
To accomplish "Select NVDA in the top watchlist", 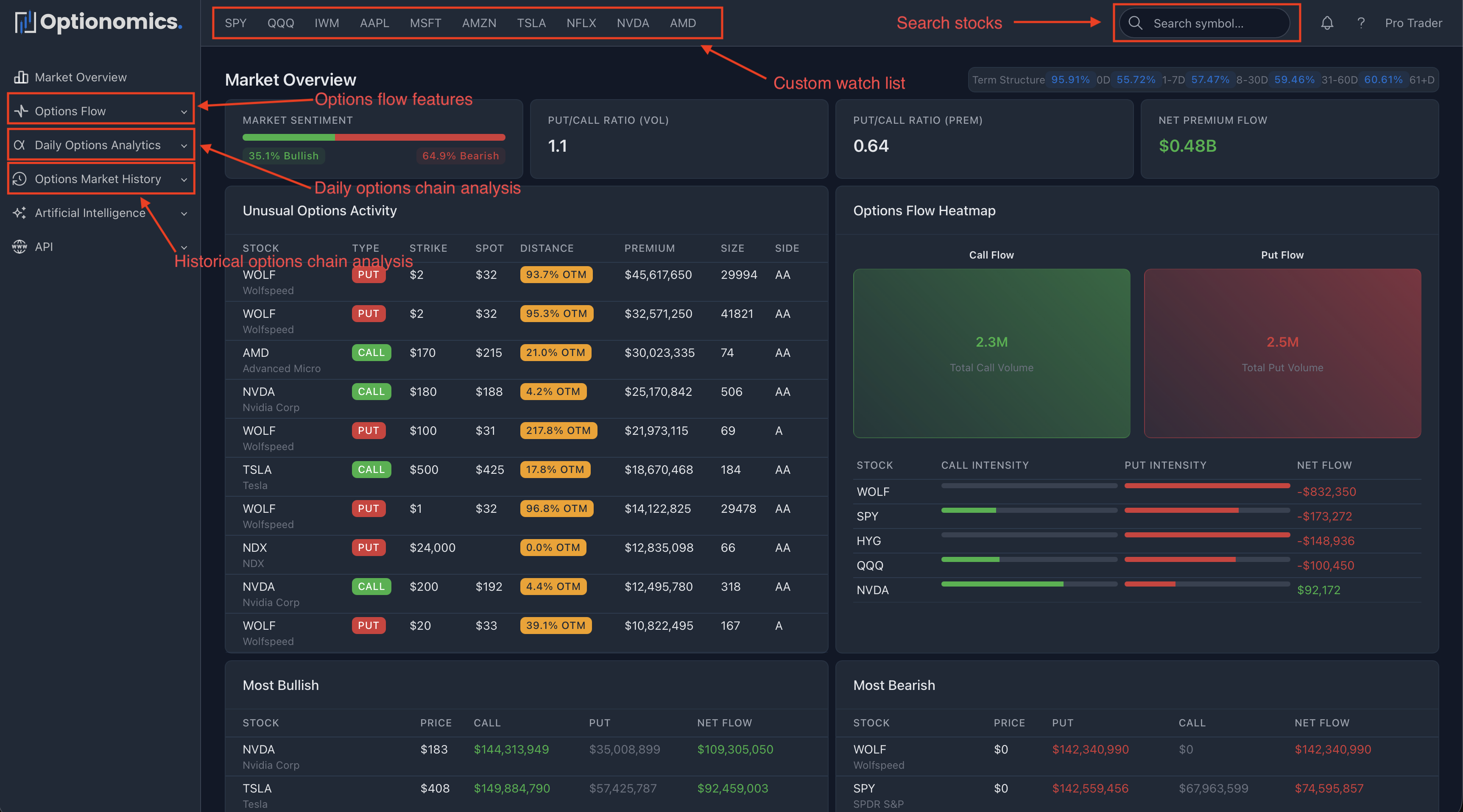I will point(633,23).
